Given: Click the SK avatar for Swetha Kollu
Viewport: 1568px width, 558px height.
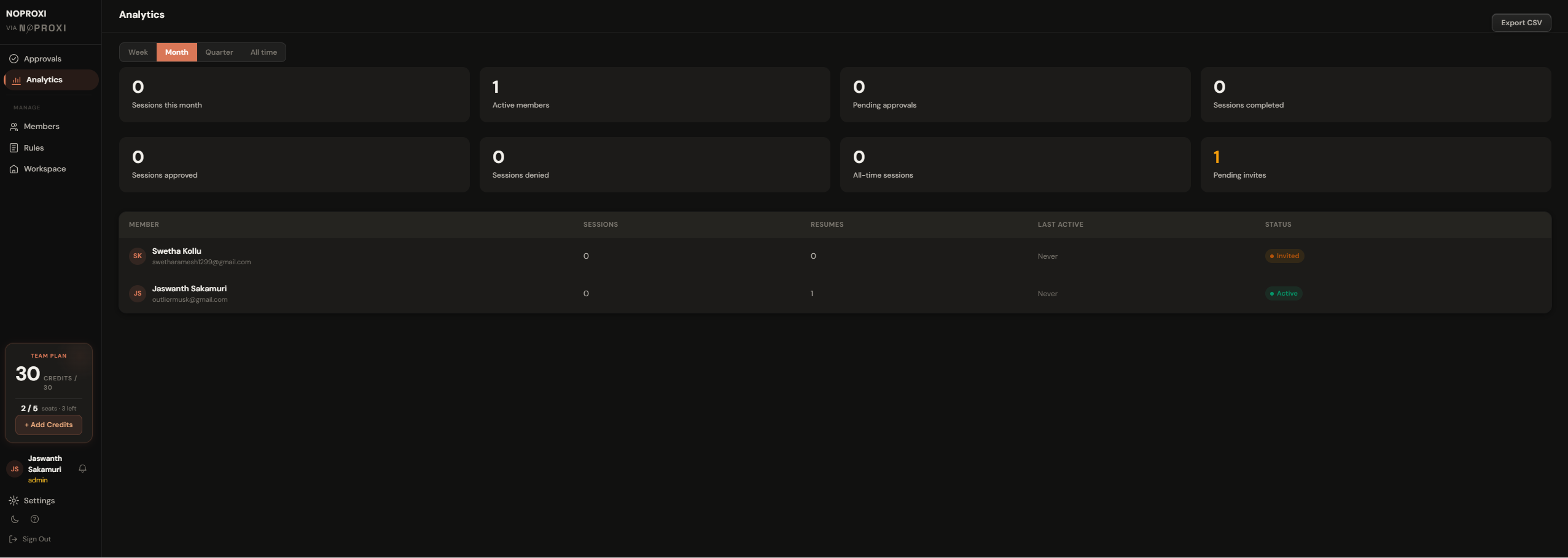Looking at the screenshot, I should (138, 256).
